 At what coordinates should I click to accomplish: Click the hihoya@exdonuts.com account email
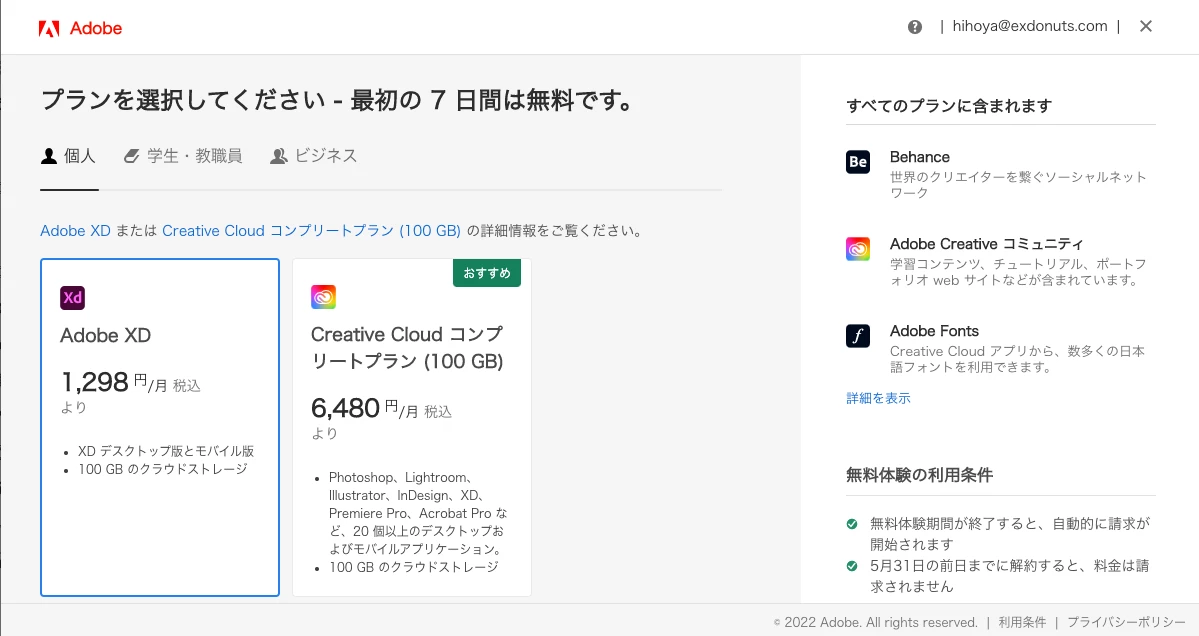point(1029,26)
